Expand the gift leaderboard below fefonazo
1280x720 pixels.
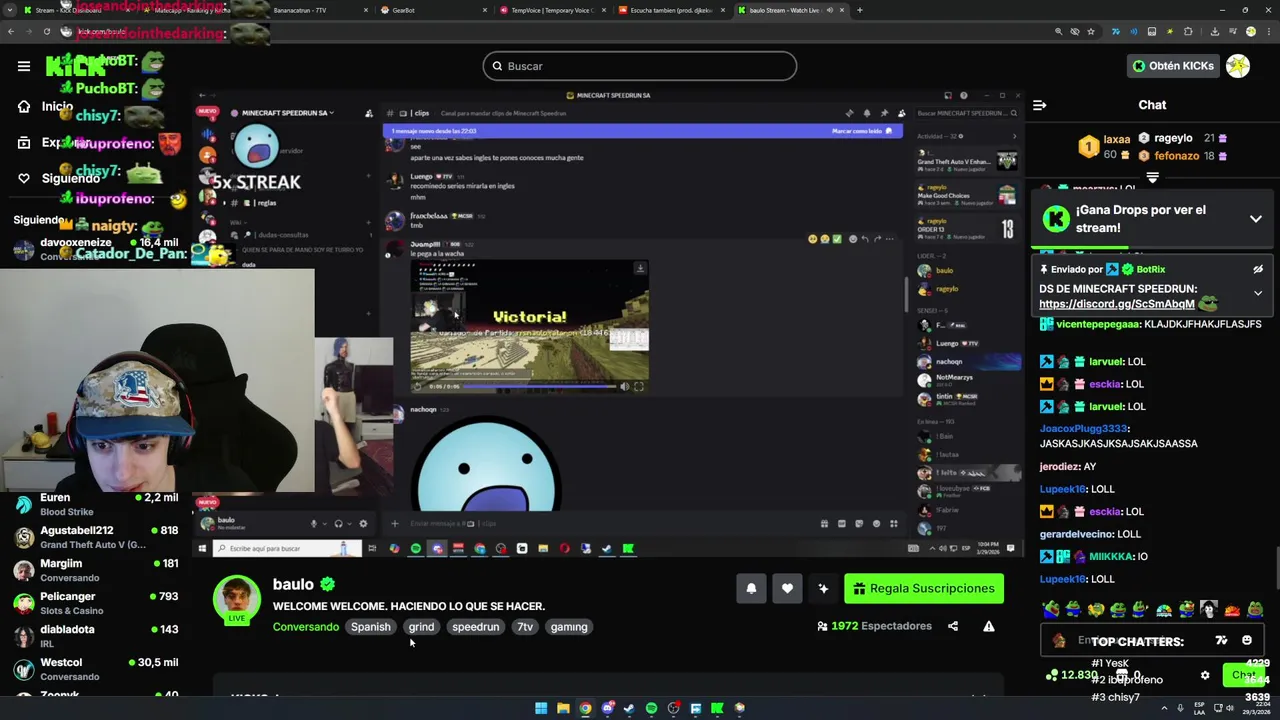(1152, 178)
